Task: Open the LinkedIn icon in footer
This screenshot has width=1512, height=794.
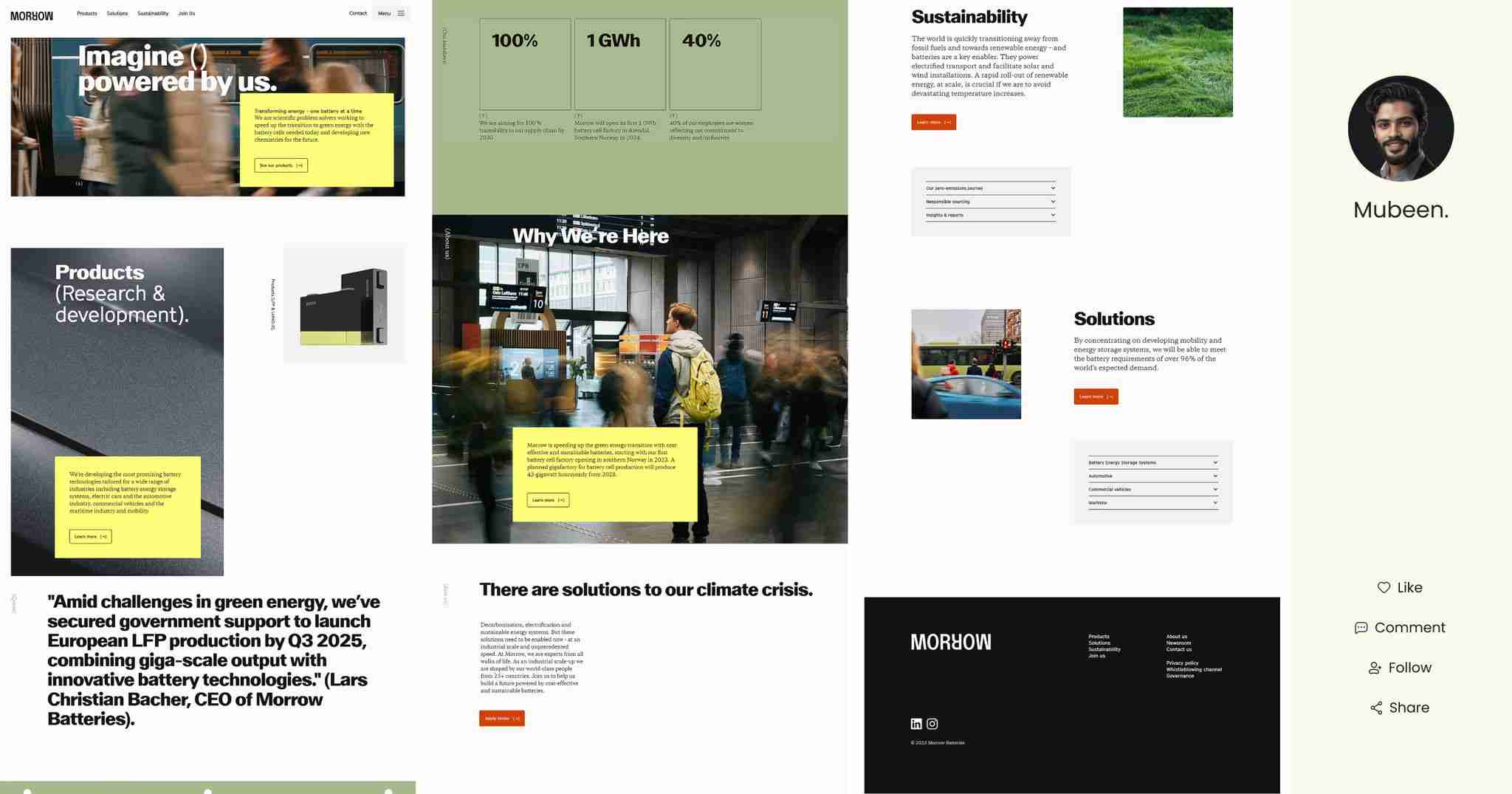Action: (916, 724)
